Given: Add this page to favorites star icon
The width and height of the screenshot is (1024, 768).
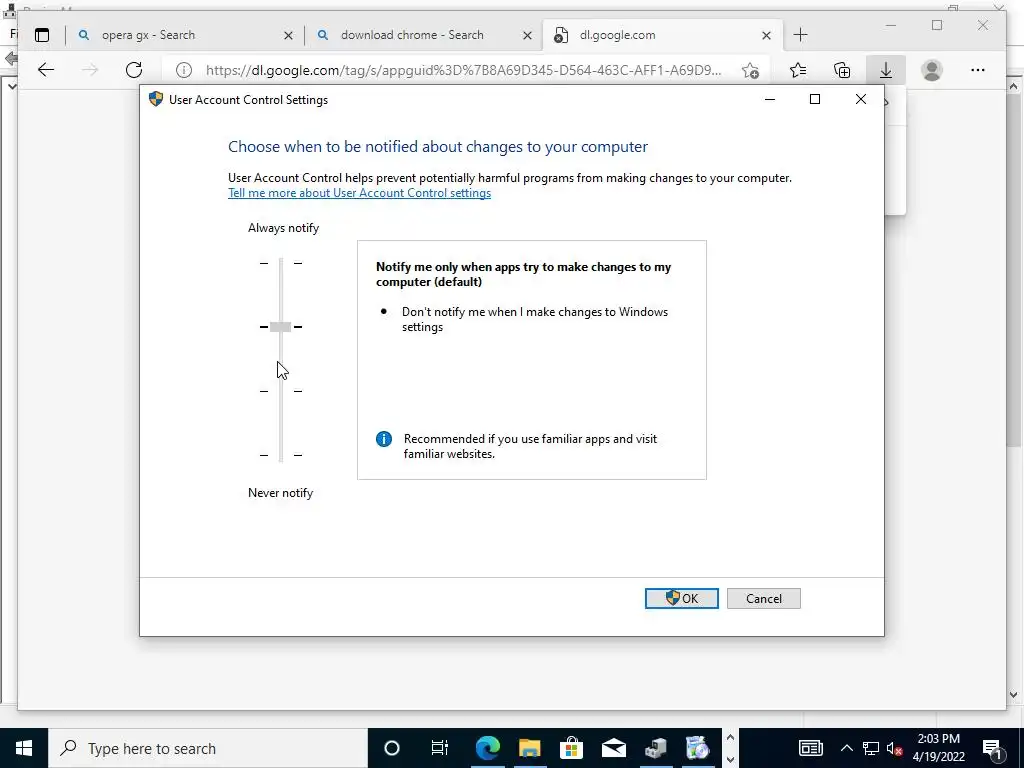Looking at the screenshot, I should pos(750,70).
